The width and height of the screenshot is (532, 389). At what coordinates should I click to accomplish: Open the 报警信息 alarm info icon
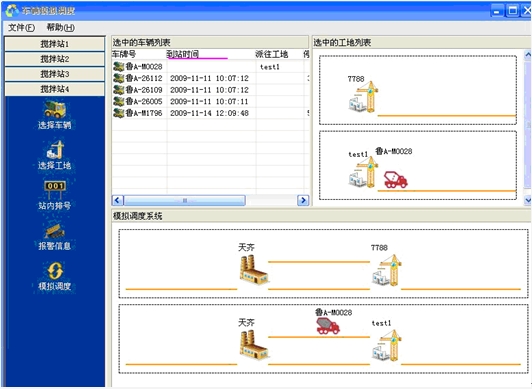(55, 236)
